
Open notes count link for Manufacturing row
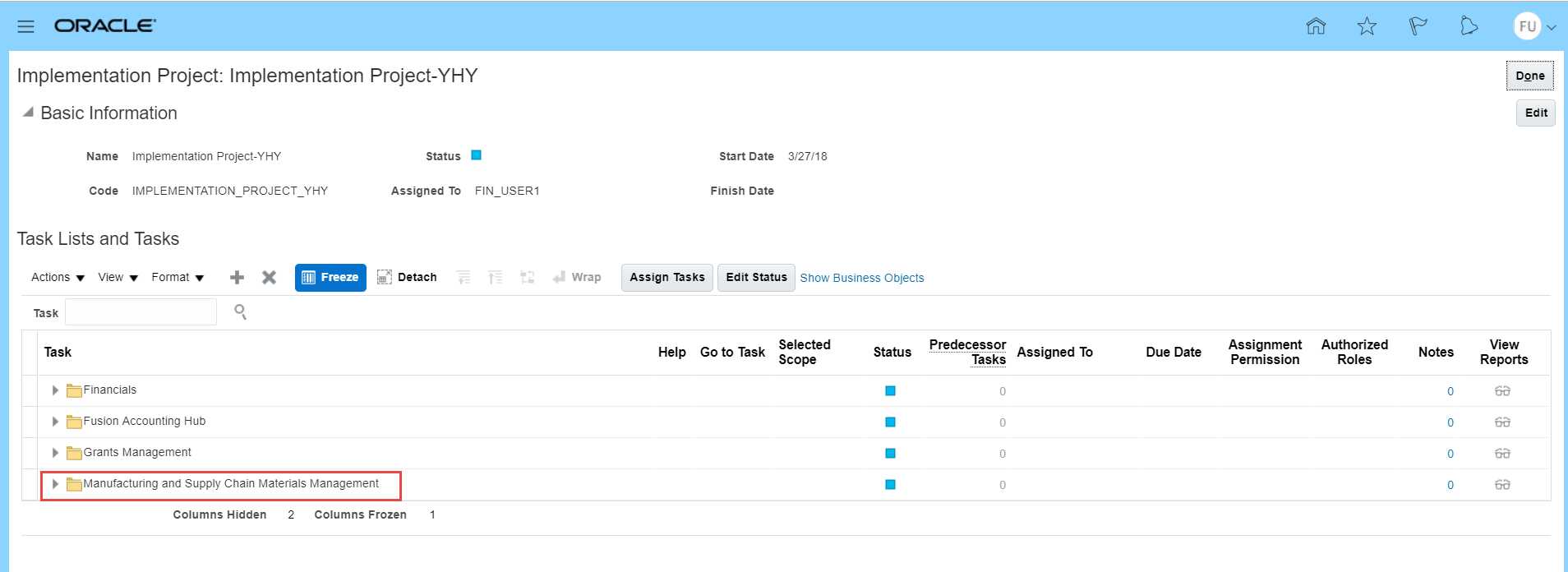point(1450,485)
